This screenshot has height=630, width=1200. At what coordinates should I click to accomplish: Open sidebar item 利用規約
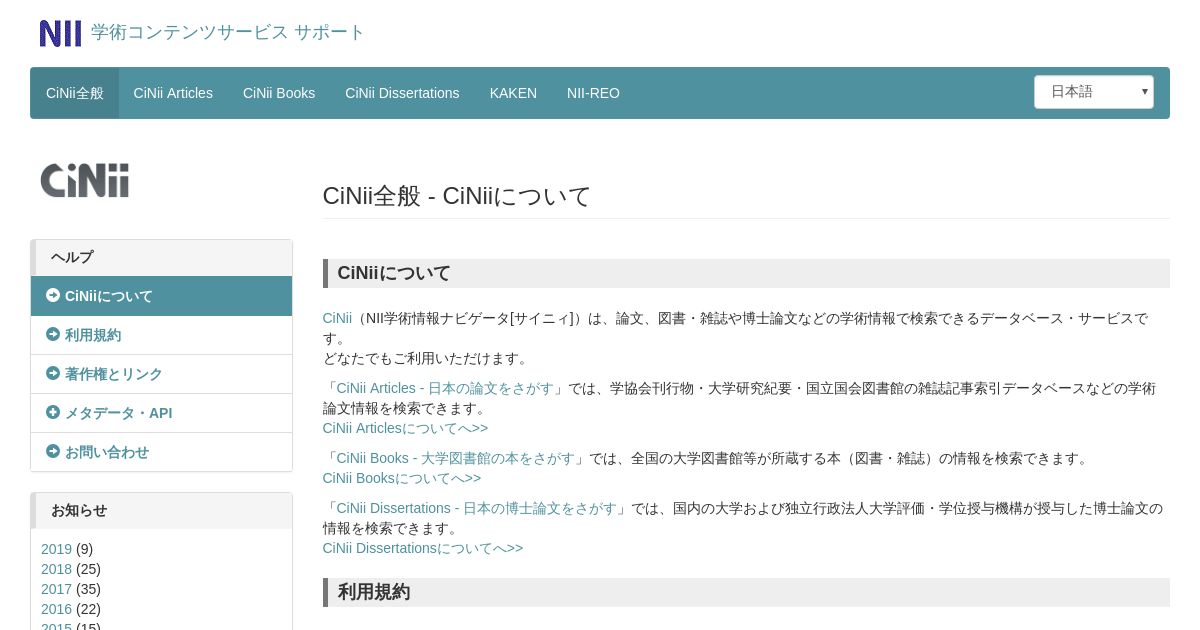coord(161,335)
